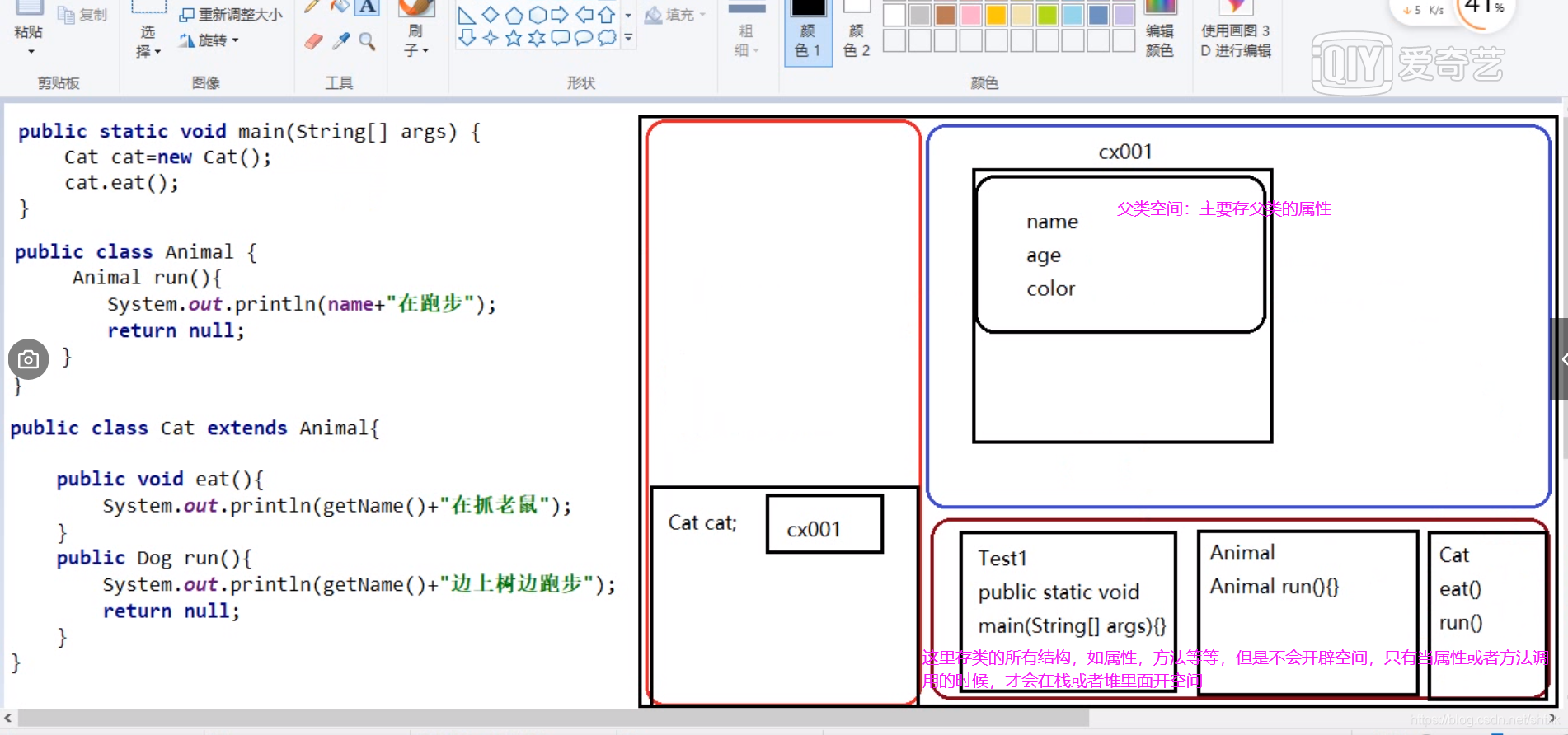Screen dimensions: 1568x735
Task: Select Color 2 (颜色 2) button
Action: coord(857,31)
